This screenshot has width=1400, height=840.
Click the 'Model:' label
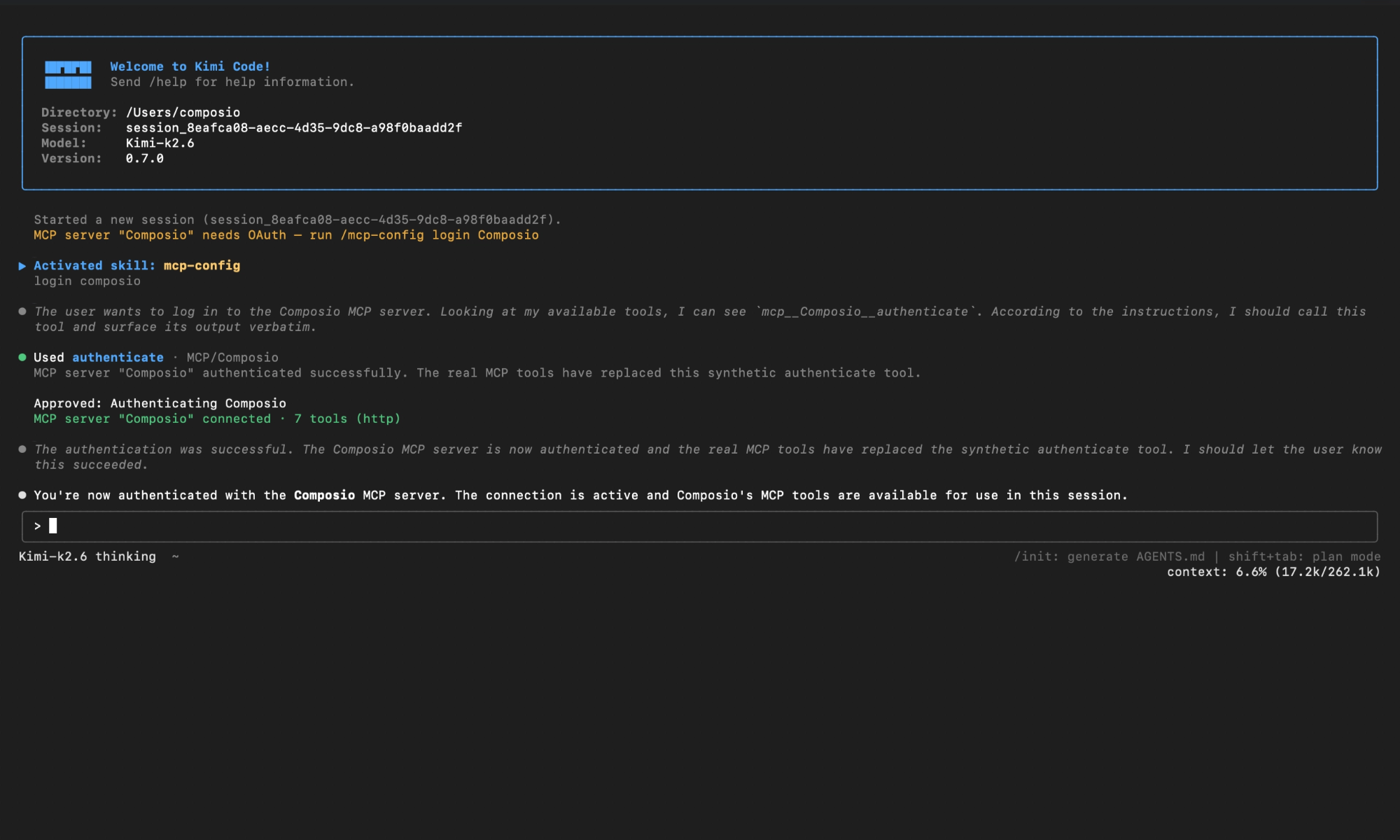point(64,143)
